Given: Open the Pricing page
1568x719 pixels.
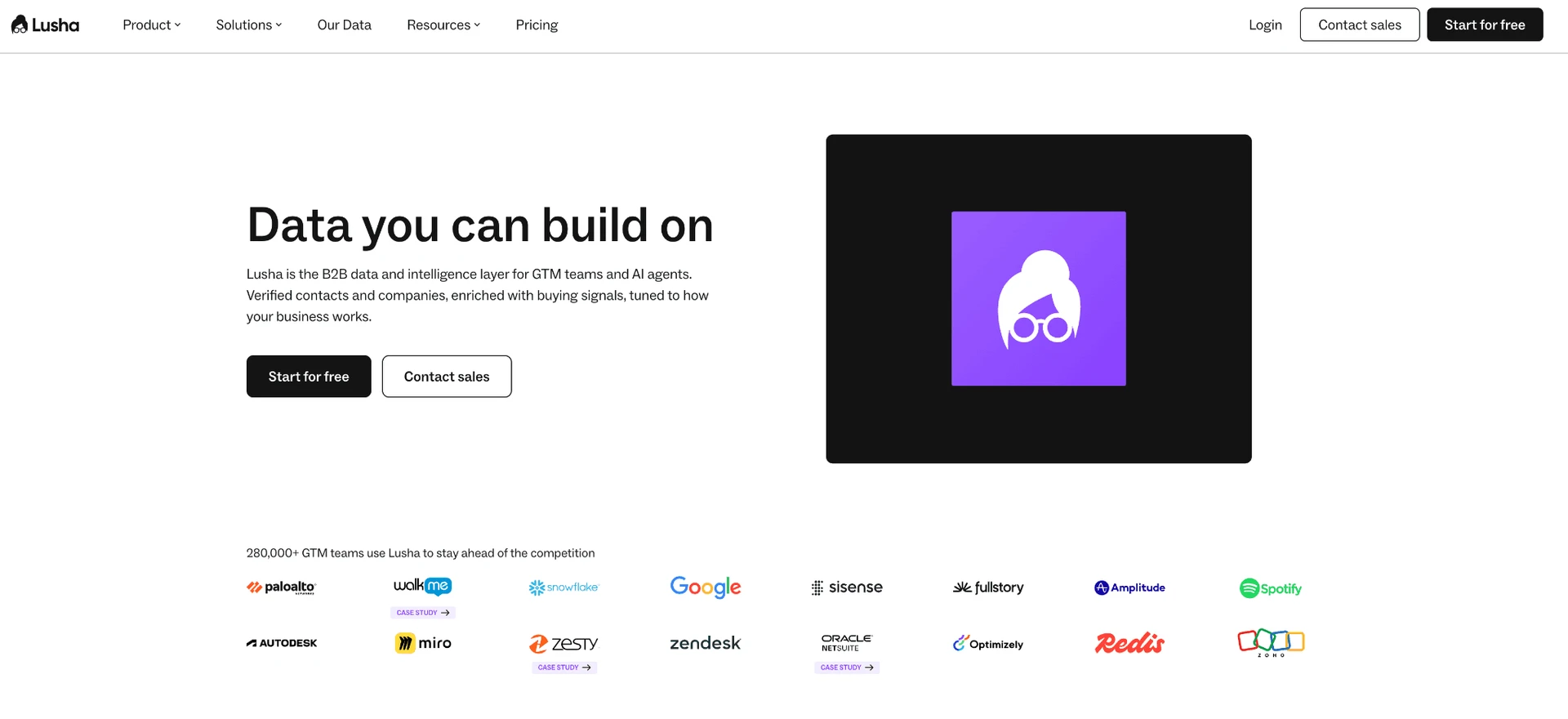Looking at the screenshot, I should (537, 25).
